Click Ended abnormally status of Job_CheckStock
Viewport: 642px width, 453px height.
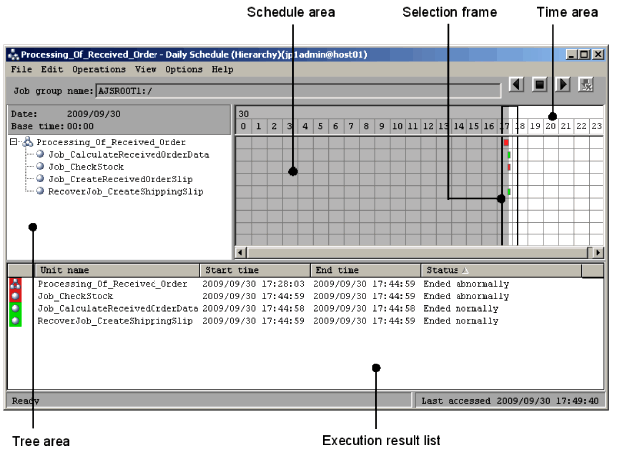tap(466, 296)
